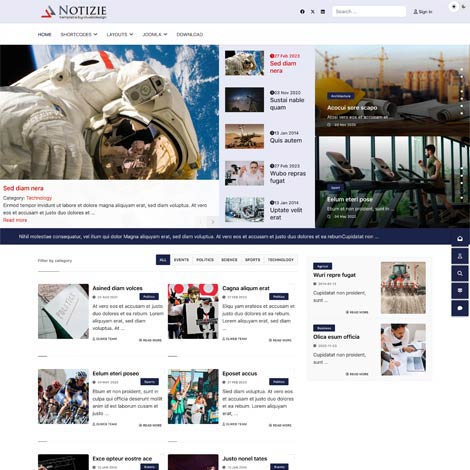Open the 'Eposet accus' article title
Viewport: 470px width, 470px height.
pos(240,373)
